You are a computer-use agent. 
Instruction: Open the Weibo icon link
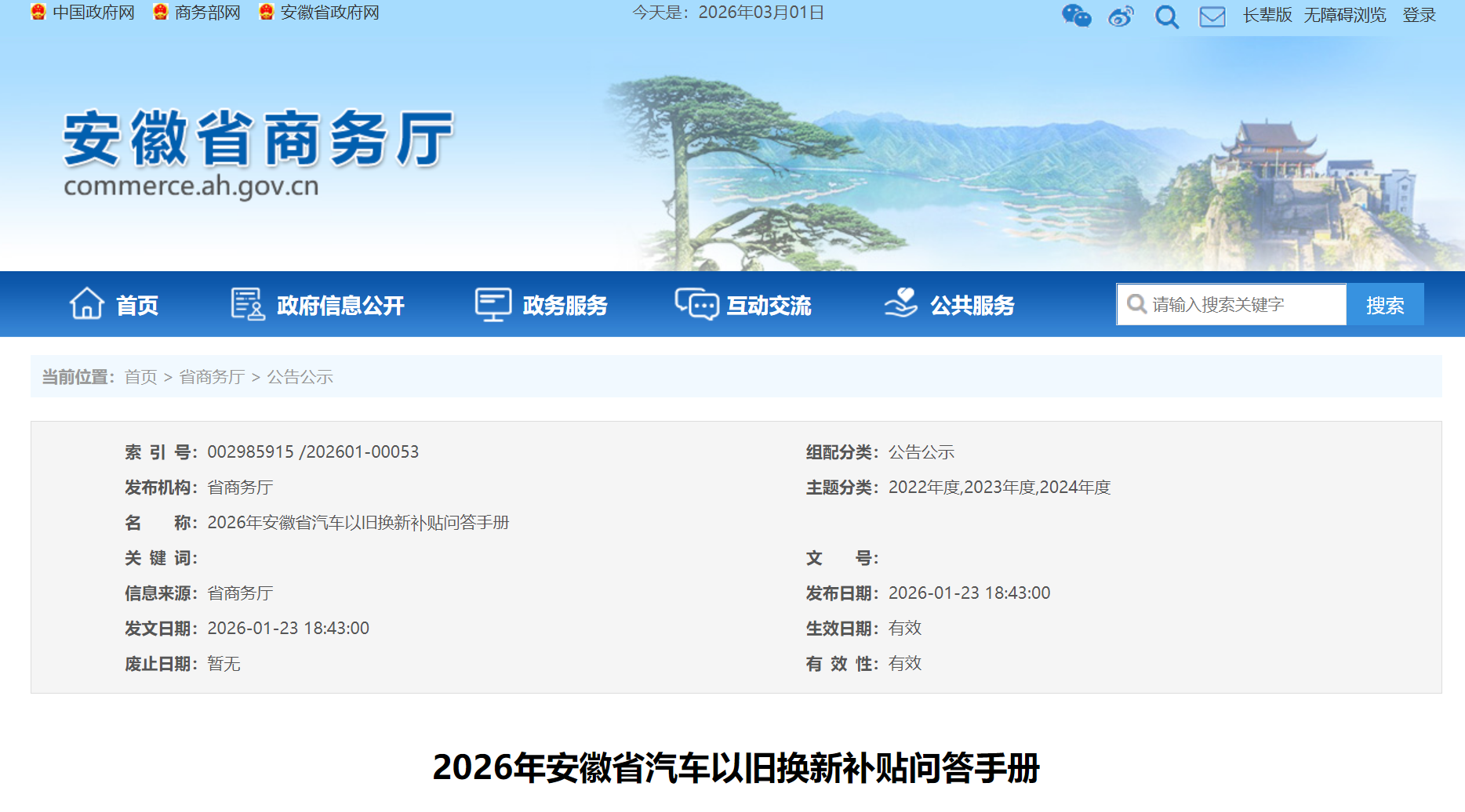(1121, 16)
